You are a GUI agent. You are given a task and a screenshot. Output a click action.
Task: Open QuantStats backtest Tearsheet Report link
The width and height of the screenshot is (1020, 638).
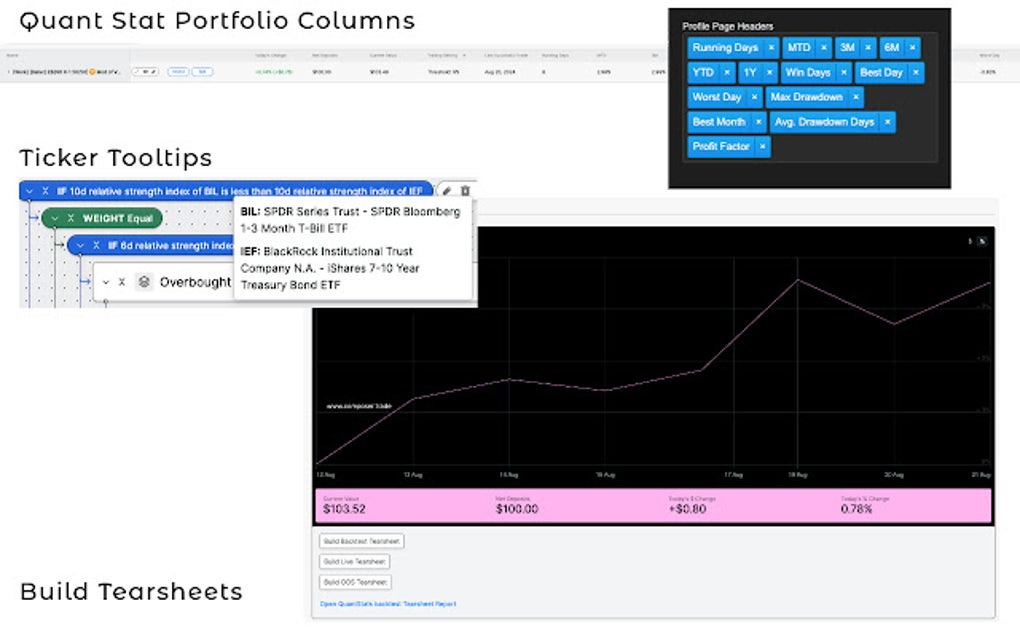pos(388,604)
